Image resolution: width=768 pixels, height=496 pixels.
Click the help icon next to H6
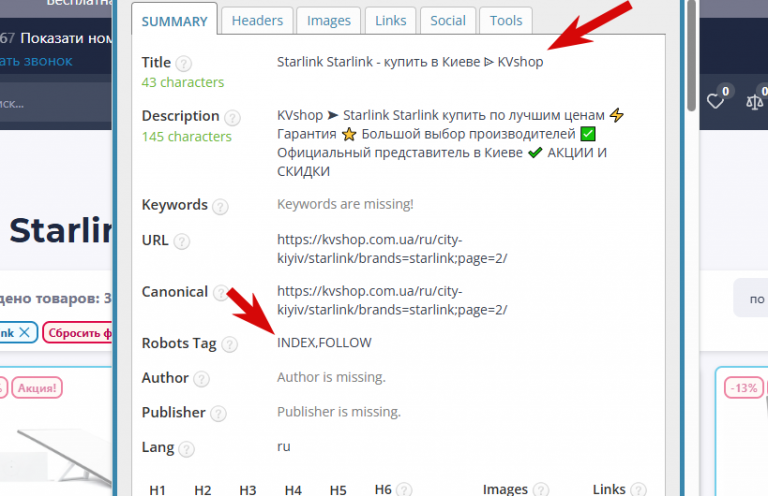pyautogui.click(x=404, y=490)
